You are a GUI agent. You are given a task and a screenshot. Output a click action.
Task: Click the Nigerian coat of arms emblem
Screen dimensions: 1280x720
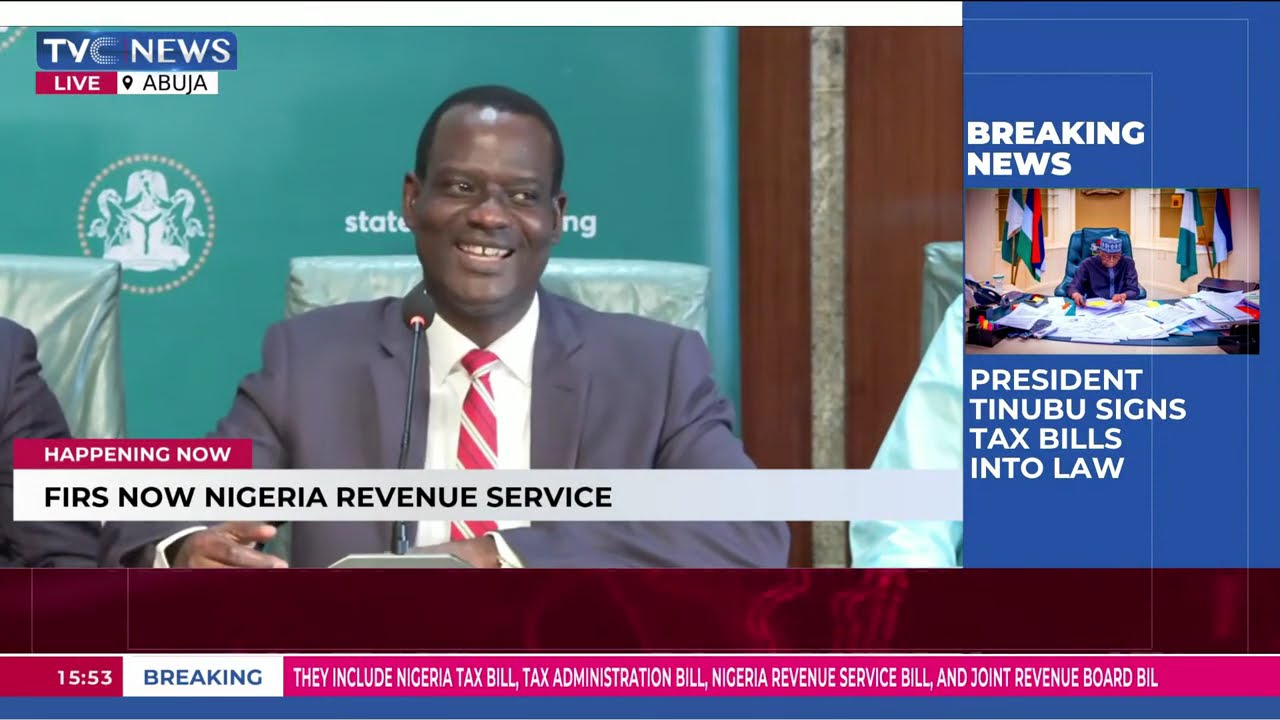(146, 223)
